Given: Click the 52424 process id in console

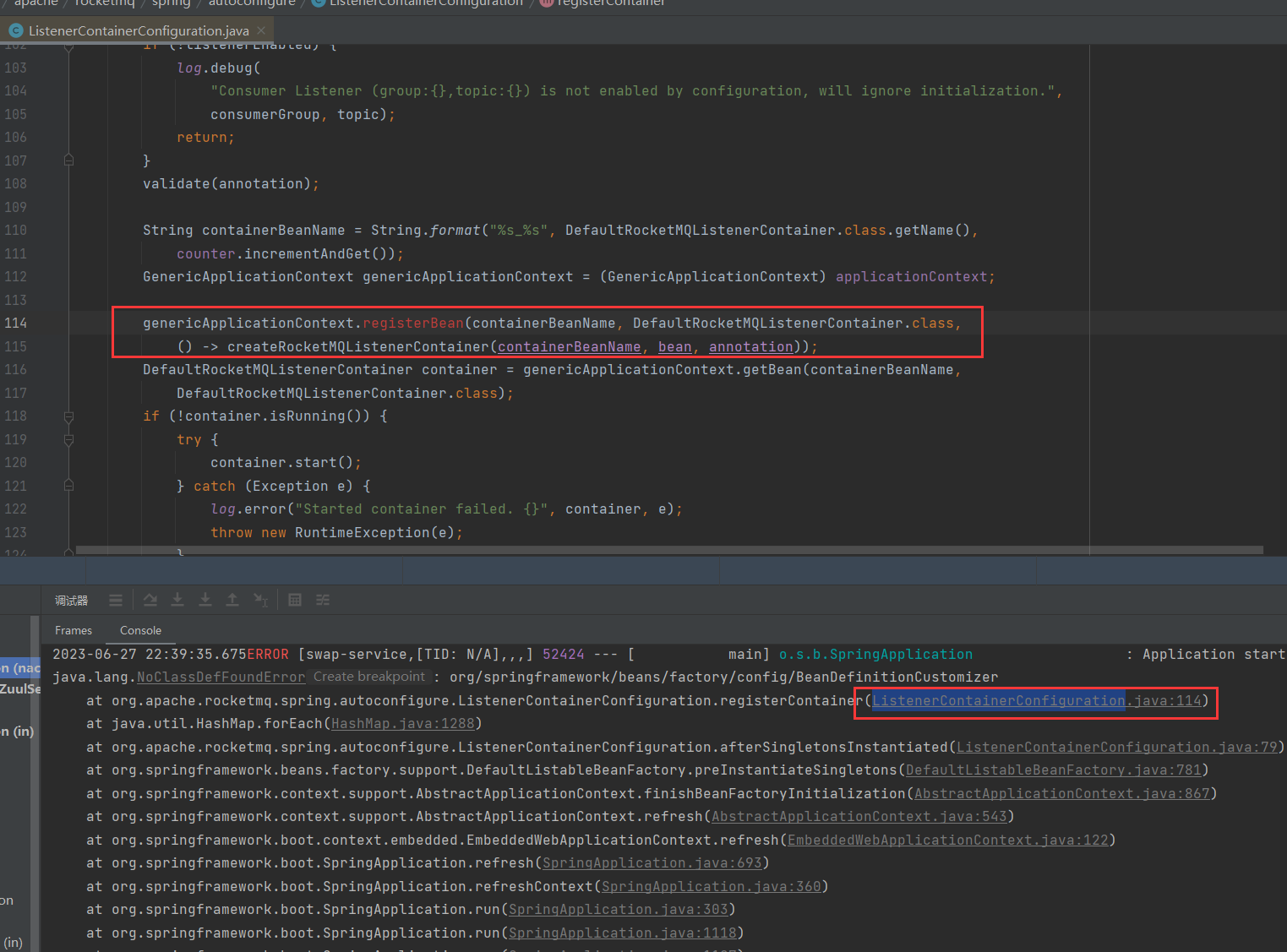Looking at the screenshot, I should [564, 655].
